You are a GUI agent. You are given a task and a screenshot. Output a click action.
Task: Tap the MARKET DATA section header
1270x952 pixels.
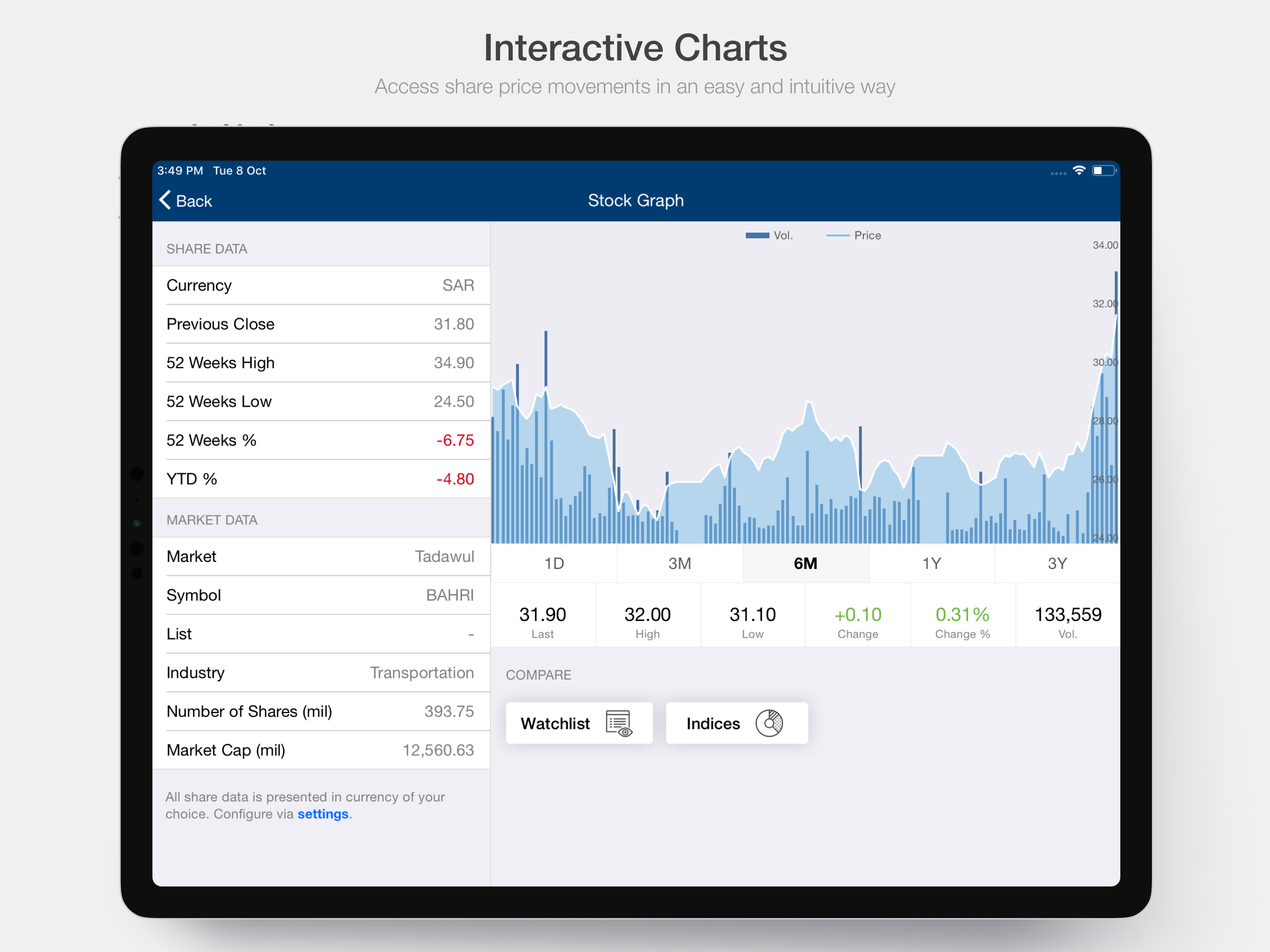(212, 520)
